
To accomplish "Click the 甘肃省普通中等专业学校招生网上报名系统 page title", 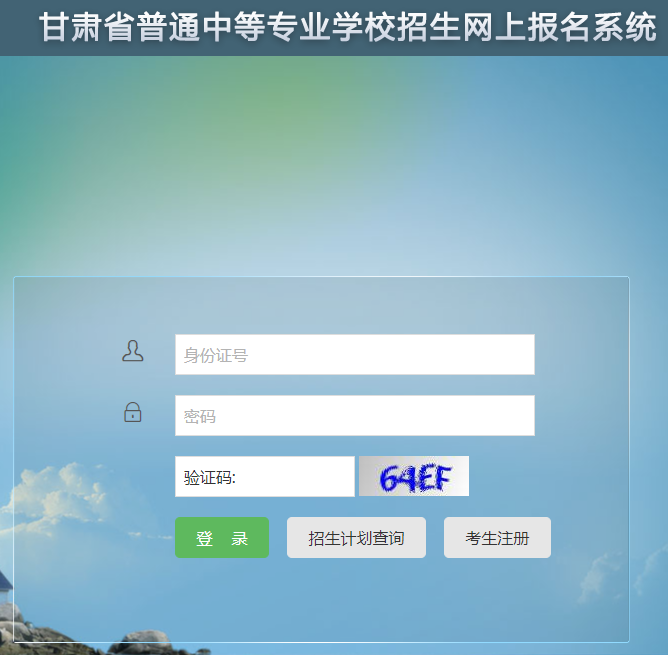I will point(348,27).
